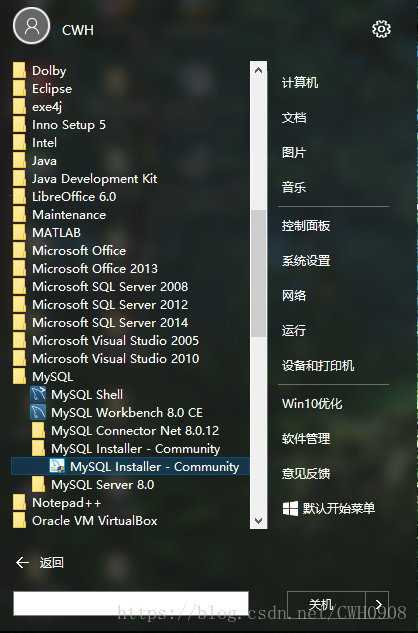Click the MATLAB folder icon
418x633 pixels.
pyautogui.click(x=19, y=233)
